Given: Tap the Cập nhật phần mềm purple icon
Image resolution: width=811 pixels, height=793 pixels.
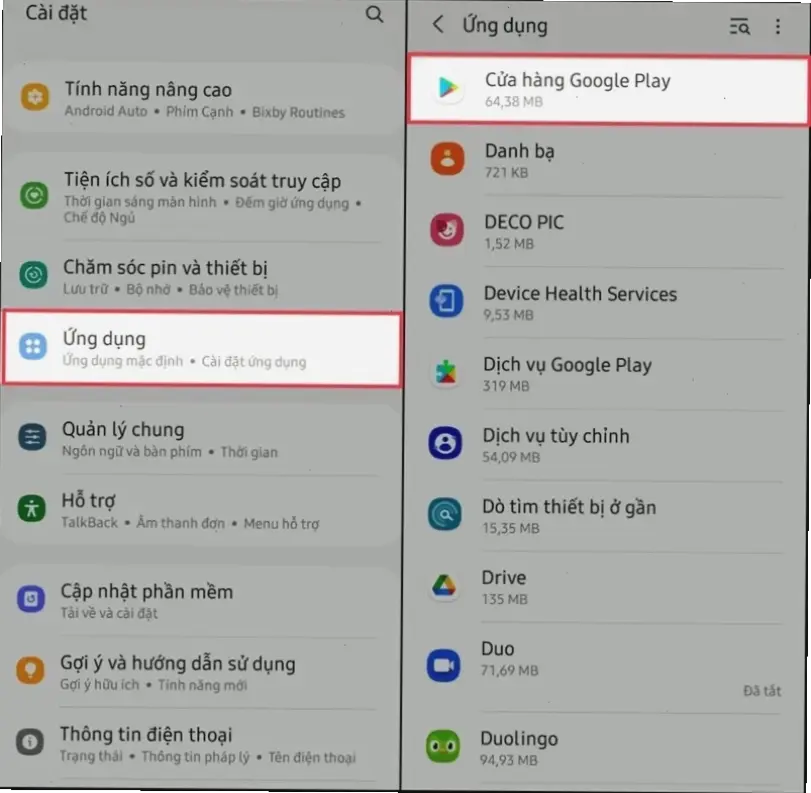Looking at the screenshot, I should pyautogui.click(x=31, y=599).
